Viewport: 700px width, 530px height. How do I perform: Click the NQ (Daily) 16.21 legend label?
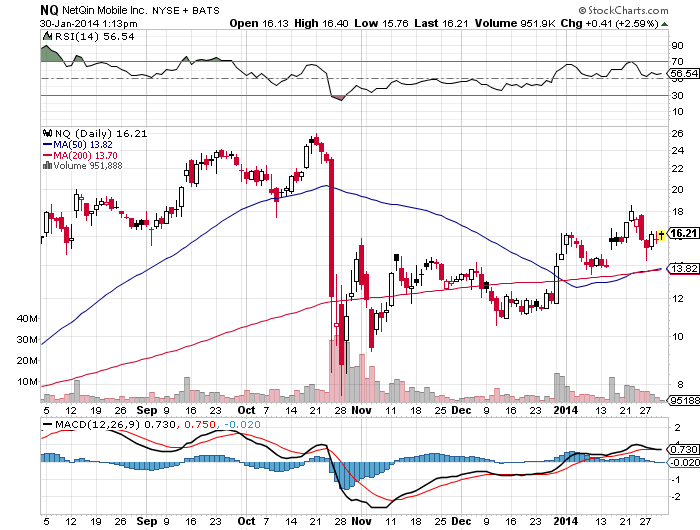pyautogui.click(x=101, y=134)
